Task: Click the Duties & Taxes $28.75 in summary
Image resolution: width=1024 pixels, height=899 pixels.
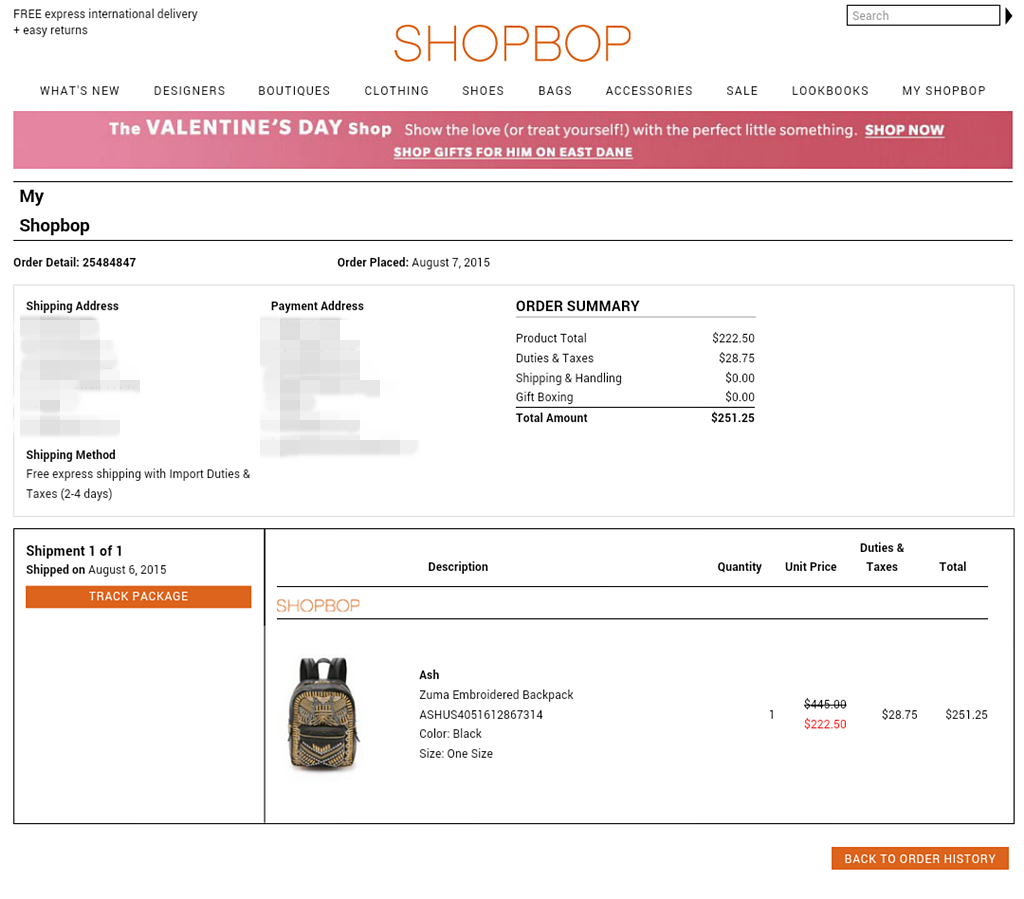Action: (x=737, y=358)
